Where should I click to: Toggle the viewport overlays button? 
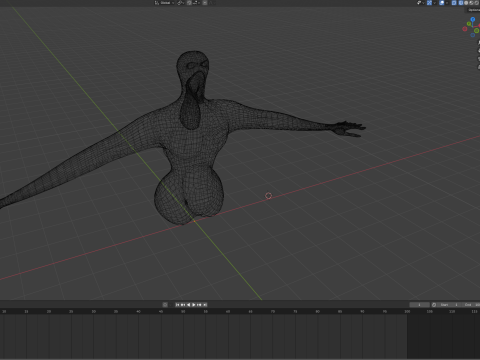pyautogui.click(x=441, y=3)
